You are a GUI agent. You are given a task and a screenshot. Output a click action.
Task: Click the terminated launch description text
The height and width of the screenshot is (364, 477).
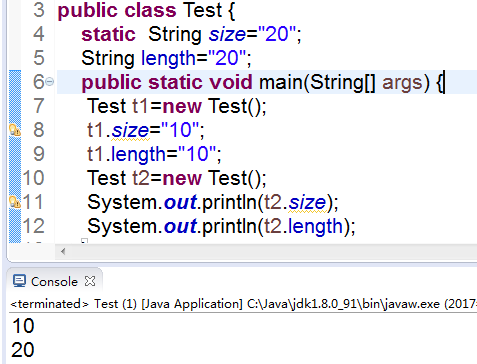[243, 304]
